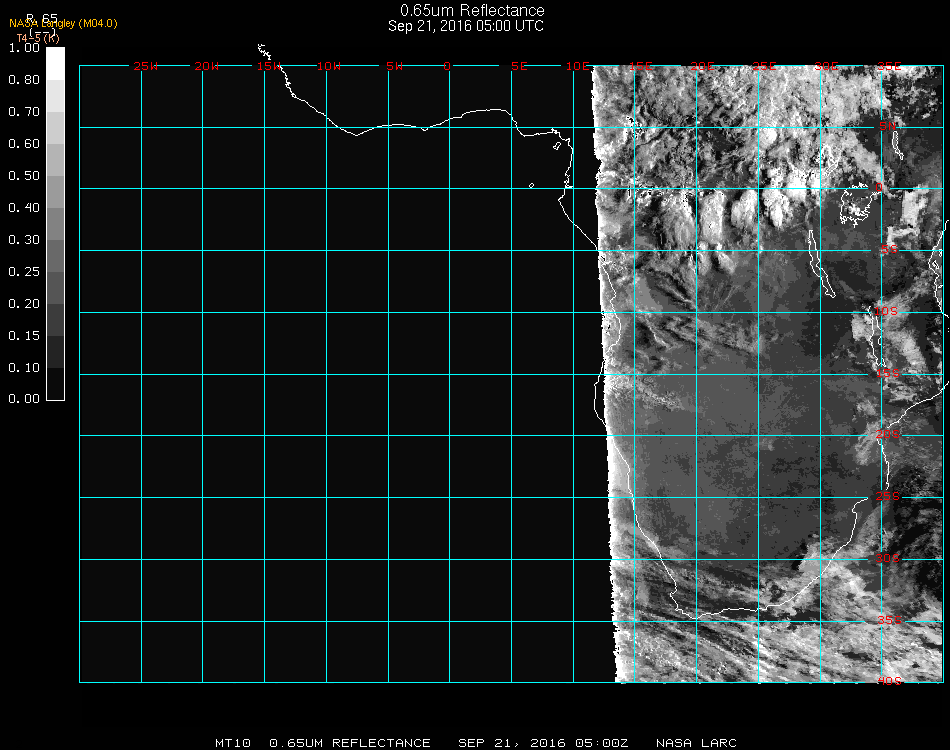This screenshot has width=950, height=750.
Task: Click the NASA Langley (M04.0) label
Action: coord(63,23)
